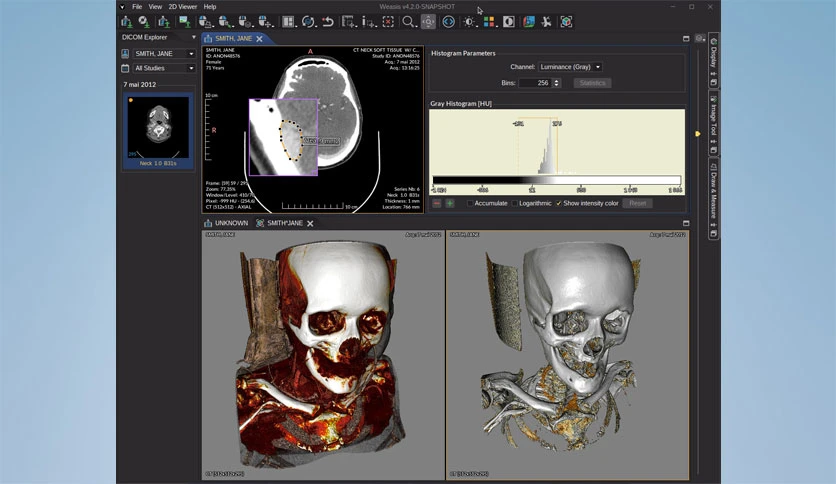Click the Import DICOM toolbar icon

point(127,22)
